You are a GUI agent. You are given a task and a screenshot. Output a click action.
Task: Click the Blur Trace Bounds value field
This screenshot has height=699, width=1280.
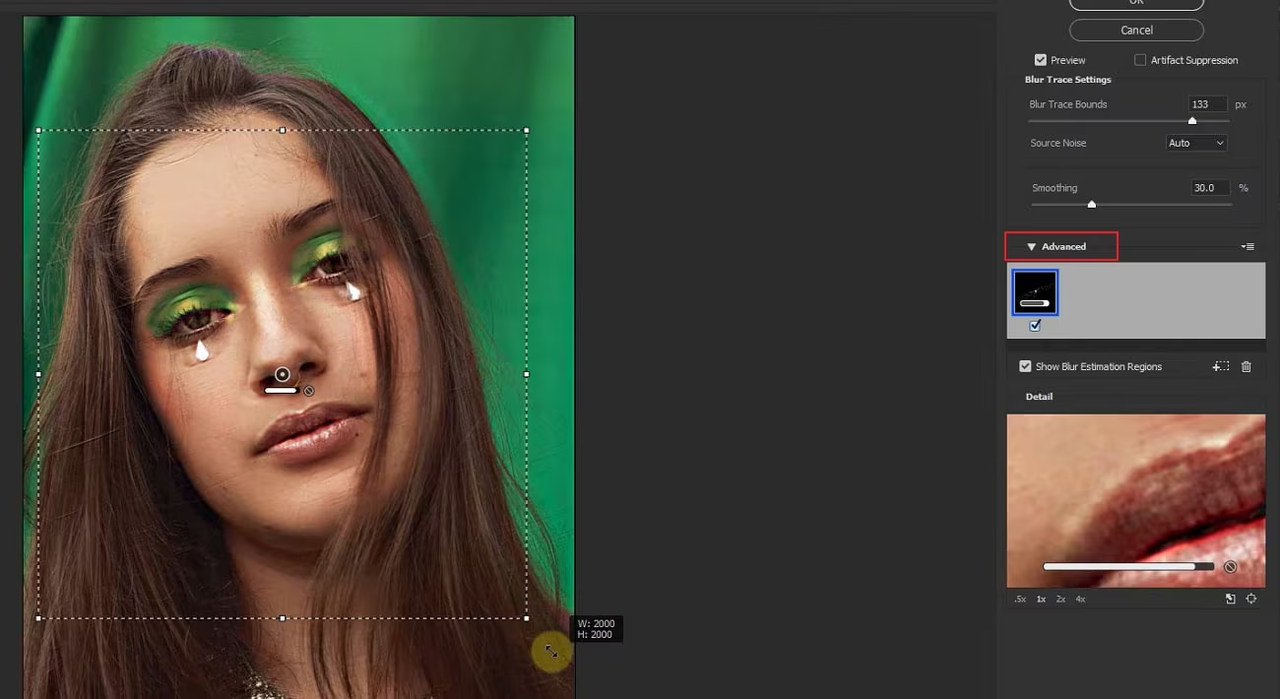click(x=1205, y=104)
